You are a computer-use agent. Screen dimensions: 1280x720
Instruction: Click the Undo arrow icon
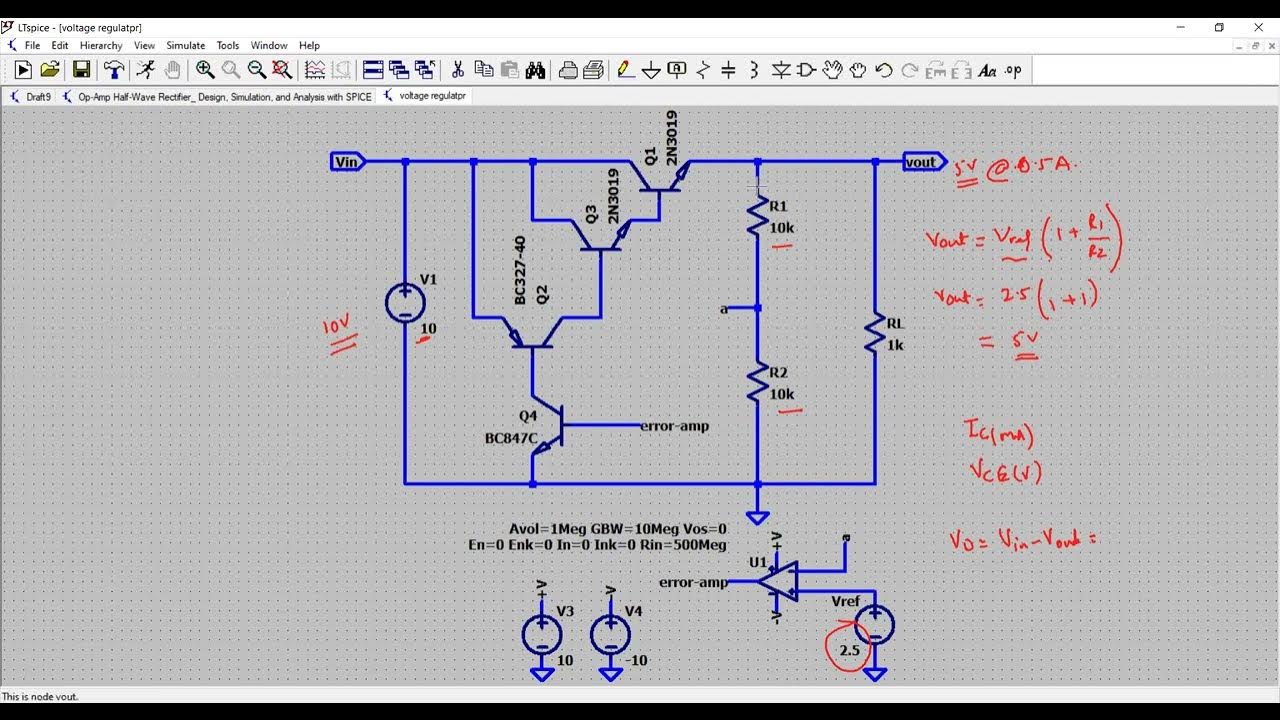884,70
